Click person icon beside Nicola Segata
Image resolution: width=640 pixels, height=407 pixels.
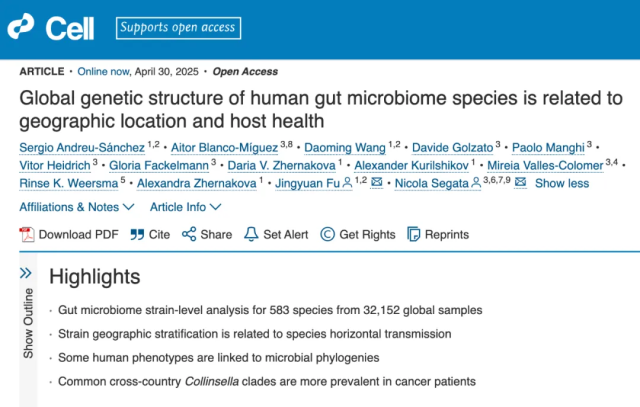point(476,183)
